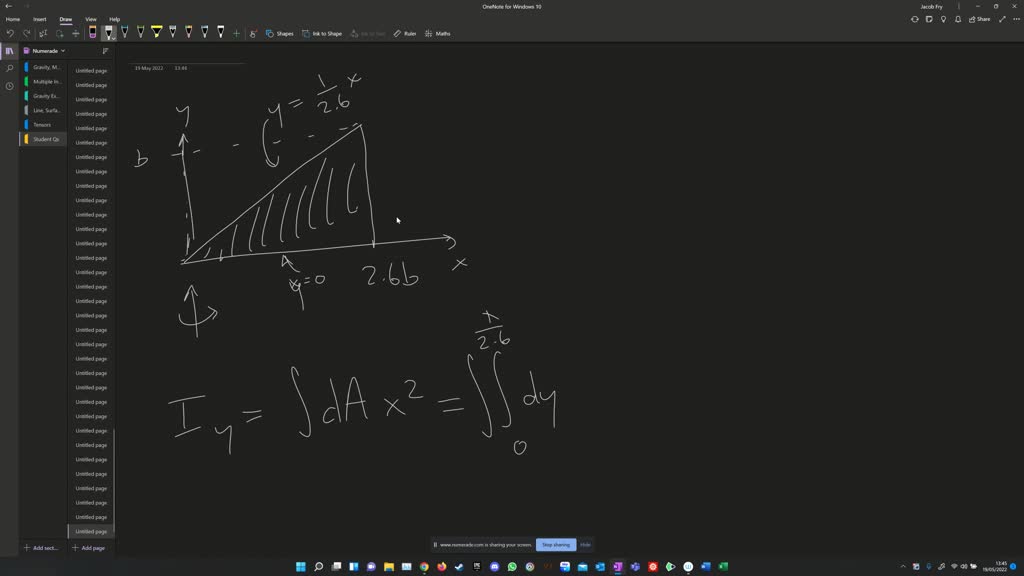Switch to the Insert tab

[x=39, y=19]
